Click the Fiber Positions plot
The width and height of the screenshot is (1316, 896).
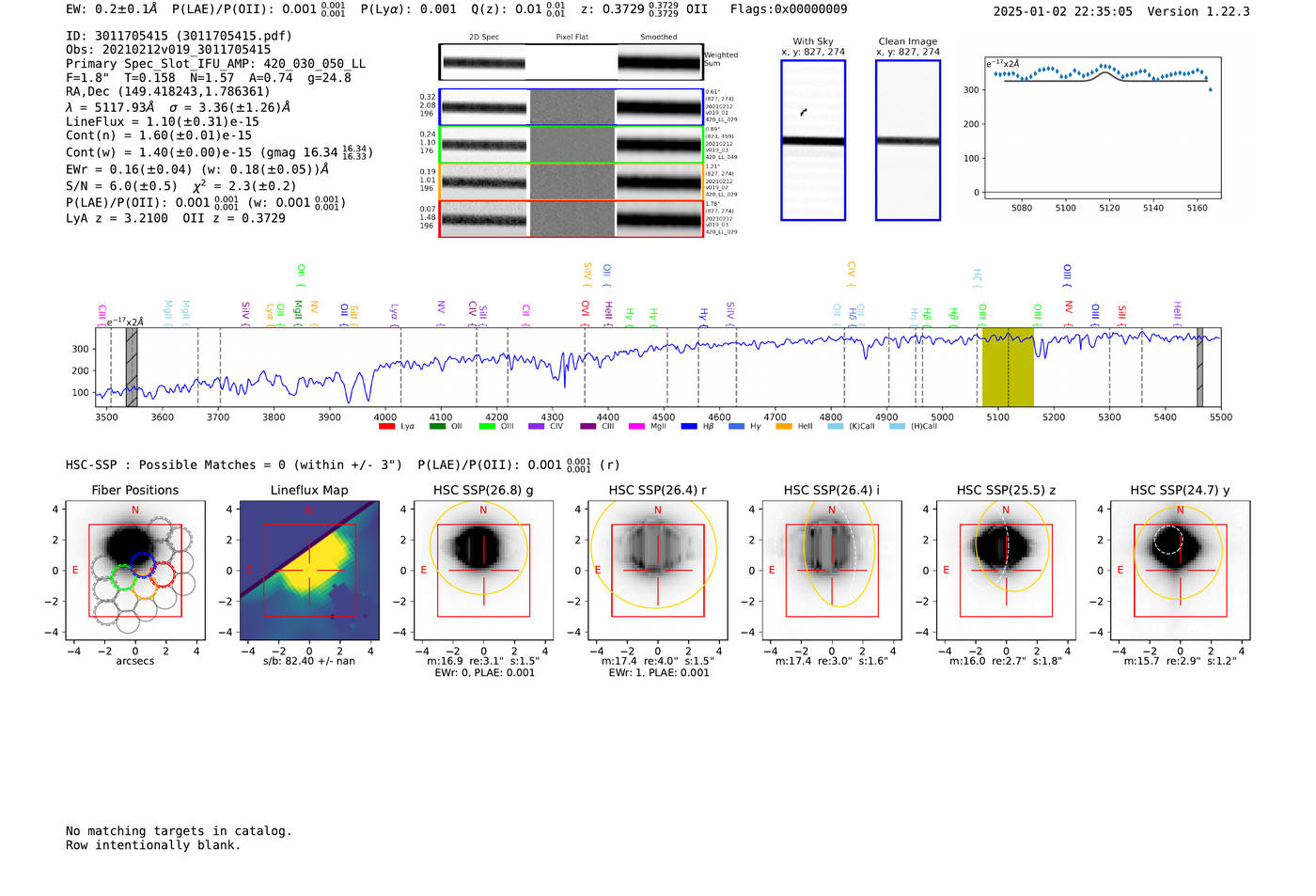(135, 571)
